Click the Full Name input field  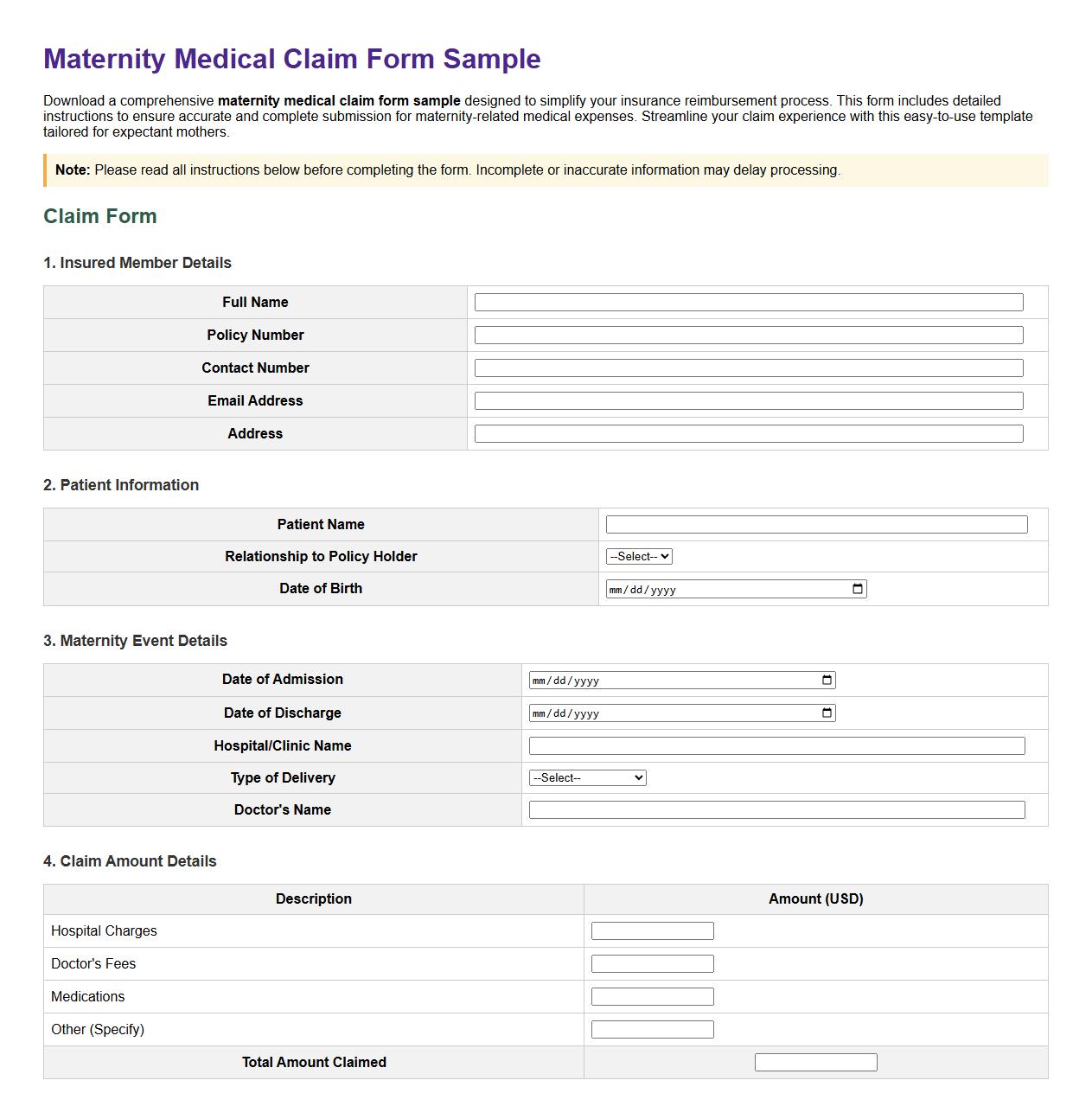tap(747, 302)
